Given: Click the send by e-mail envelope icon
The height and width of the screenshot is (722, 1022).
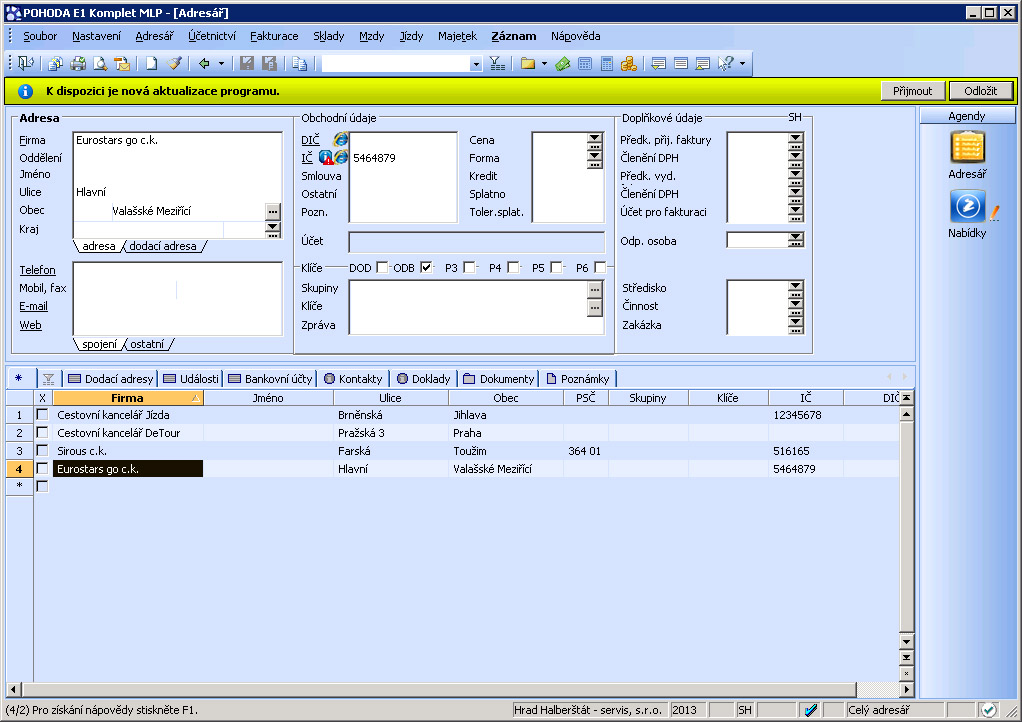Looking at the screenshot, I should coord(122,63).
